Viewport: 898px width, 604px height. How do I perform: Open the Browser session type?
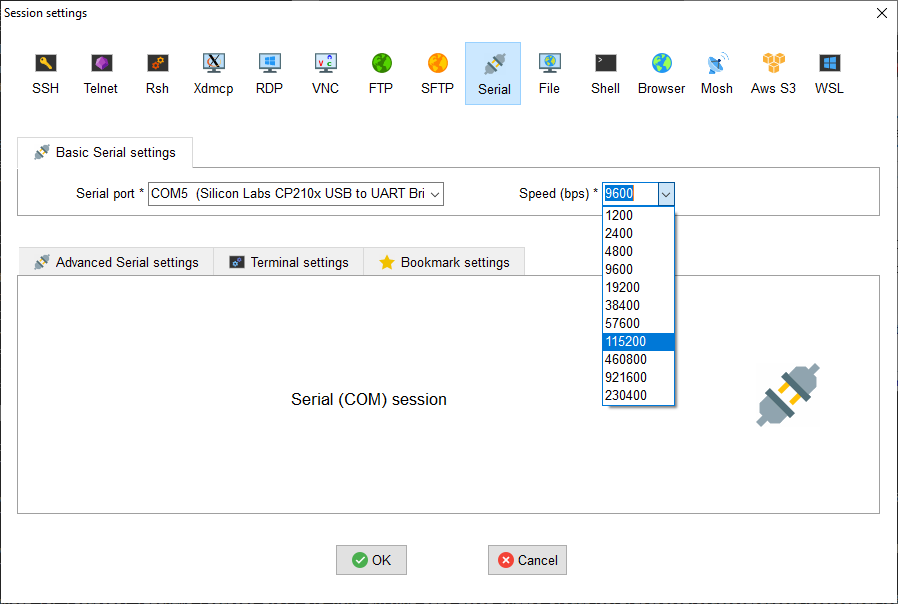point(661,73)
